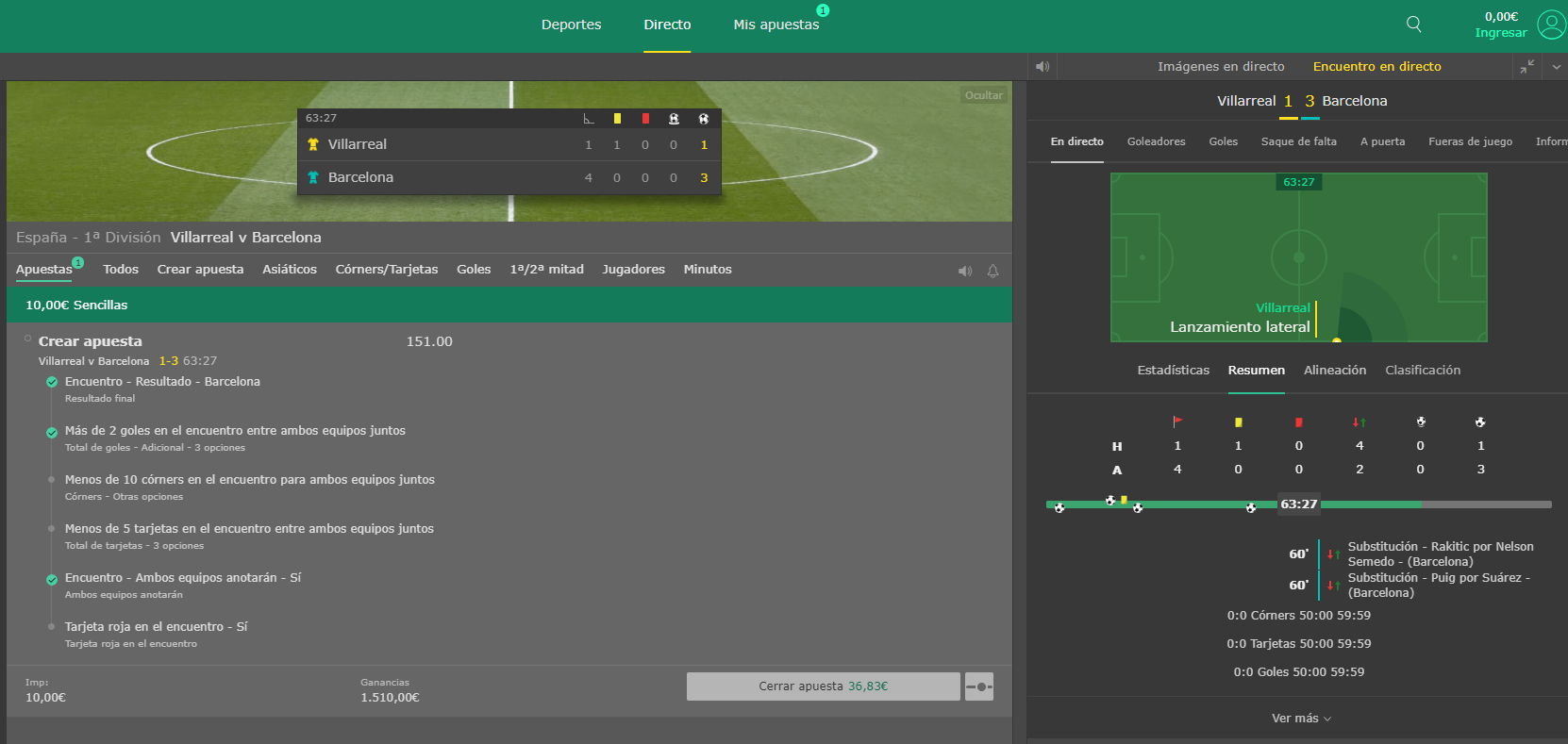Click first goal ball marker on timeline

pos(1059,507)
